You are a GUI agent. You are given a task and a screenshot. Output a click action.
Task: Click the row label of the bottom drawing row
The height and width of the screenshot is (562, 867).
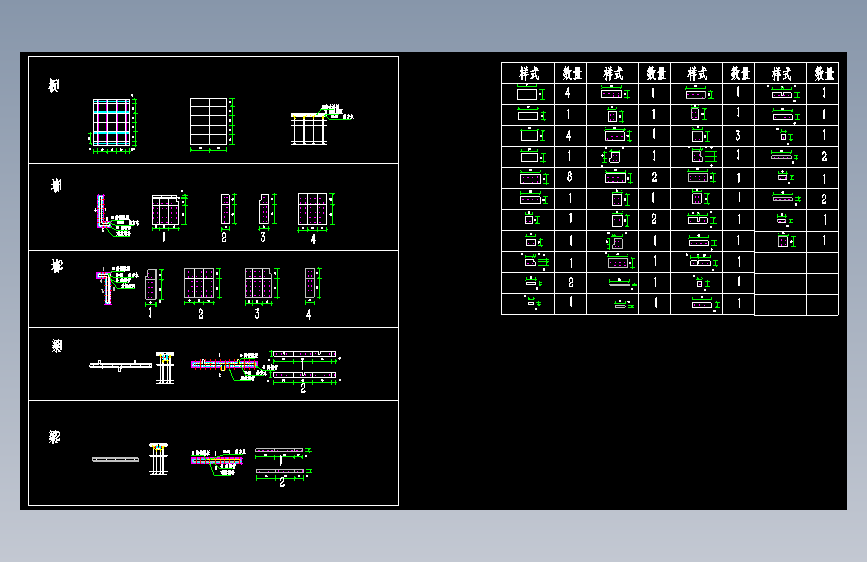coord(54,437)
